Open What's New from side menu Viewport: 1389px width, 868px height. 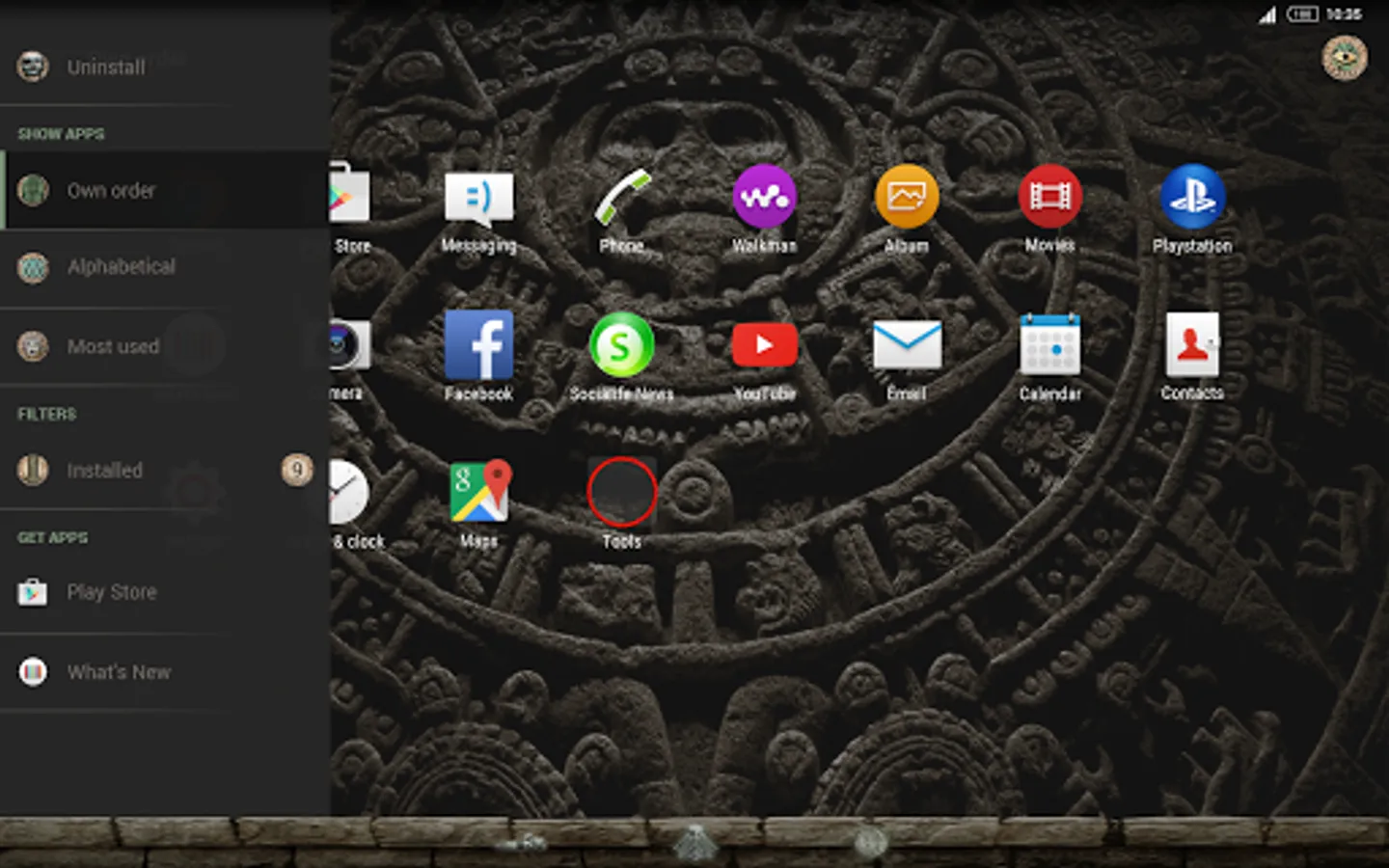(165, 671)
